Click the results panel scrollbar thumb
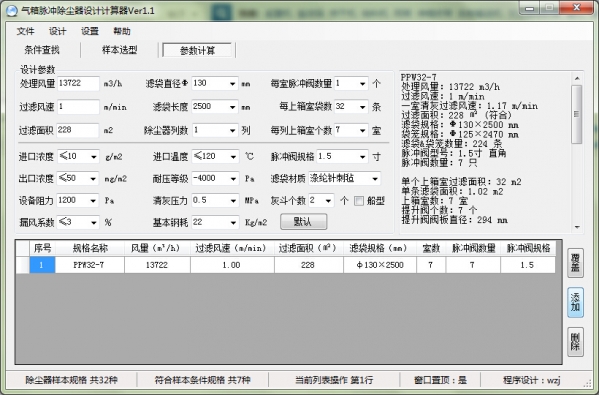599x395 pixels. 577,114
